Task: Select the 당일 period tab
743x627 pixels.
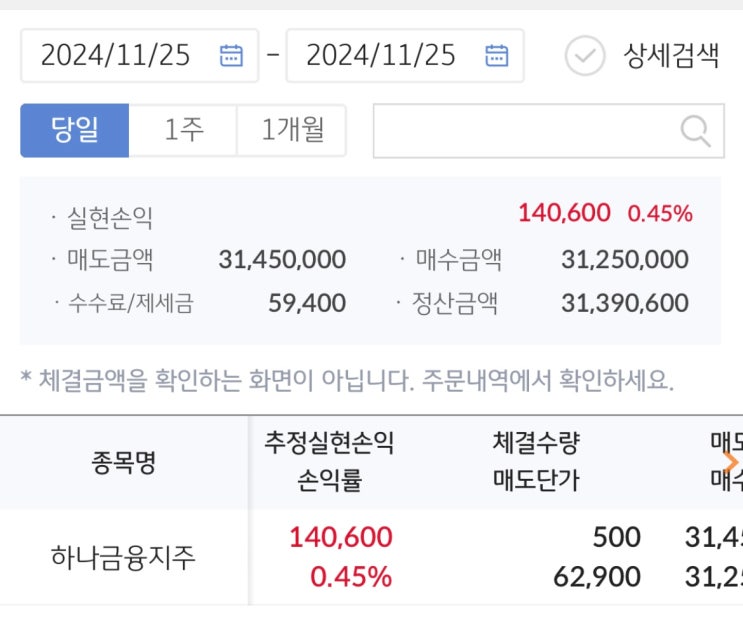Action: [75, 130]
